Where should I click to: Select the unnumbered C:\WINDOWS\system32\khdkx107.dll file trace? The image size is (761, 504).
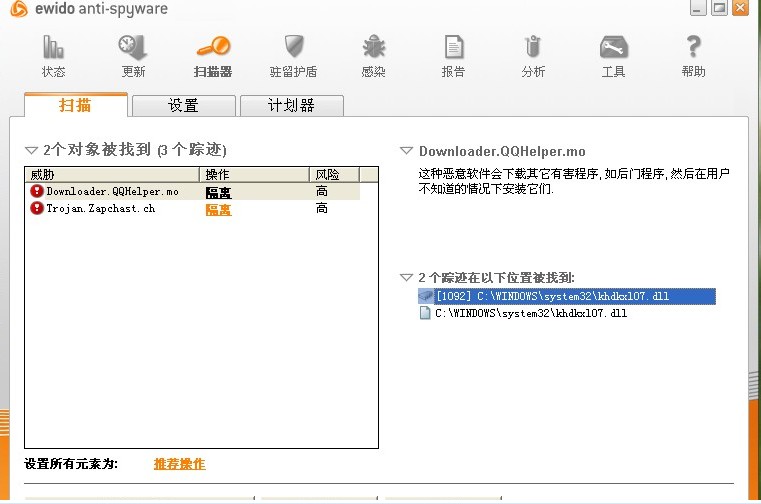pos(523,313)
